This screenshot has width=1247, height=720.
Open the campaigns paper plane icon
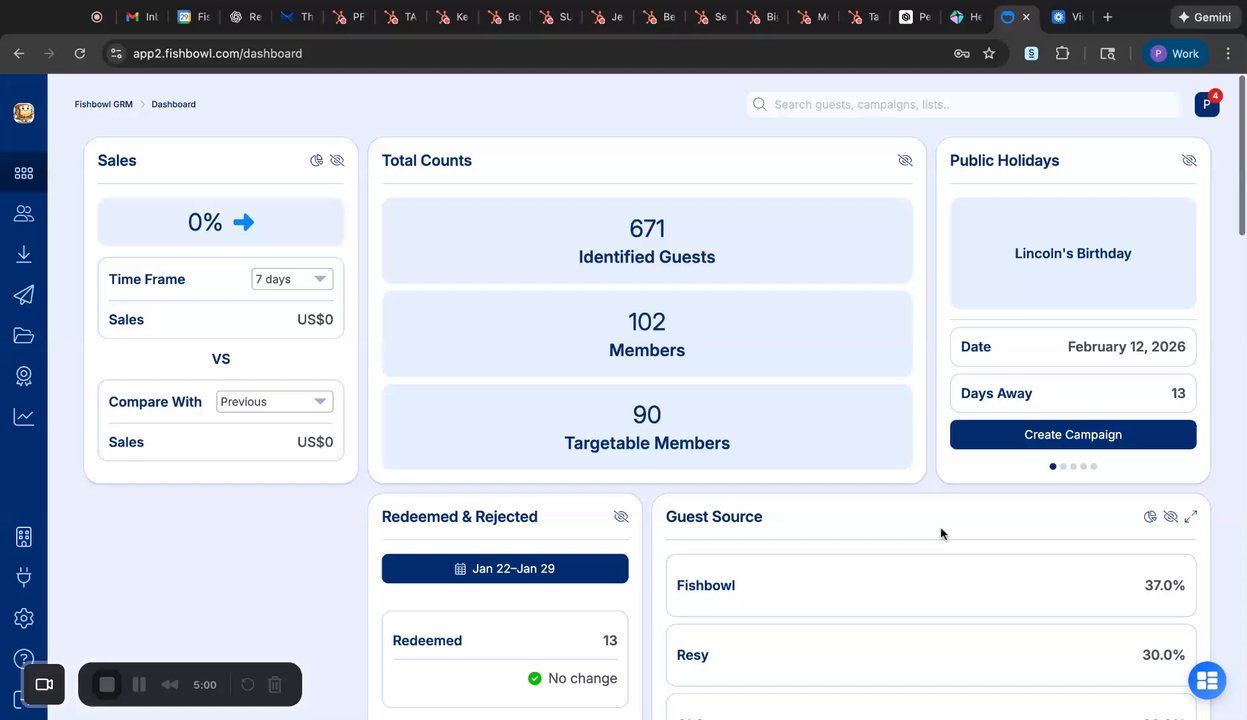click(24, 295)
